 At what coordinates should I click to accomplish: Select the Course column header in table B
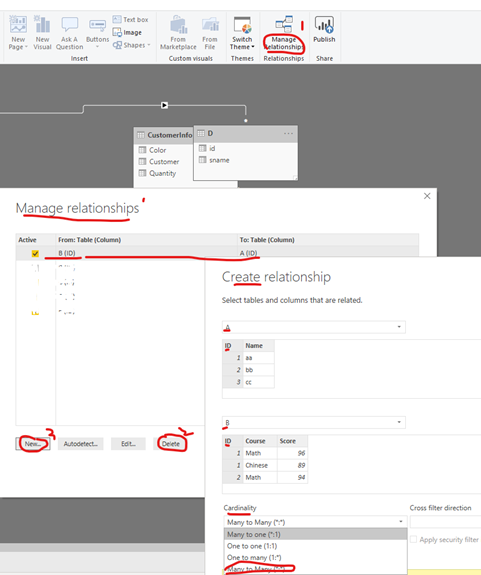pos(260,441)
